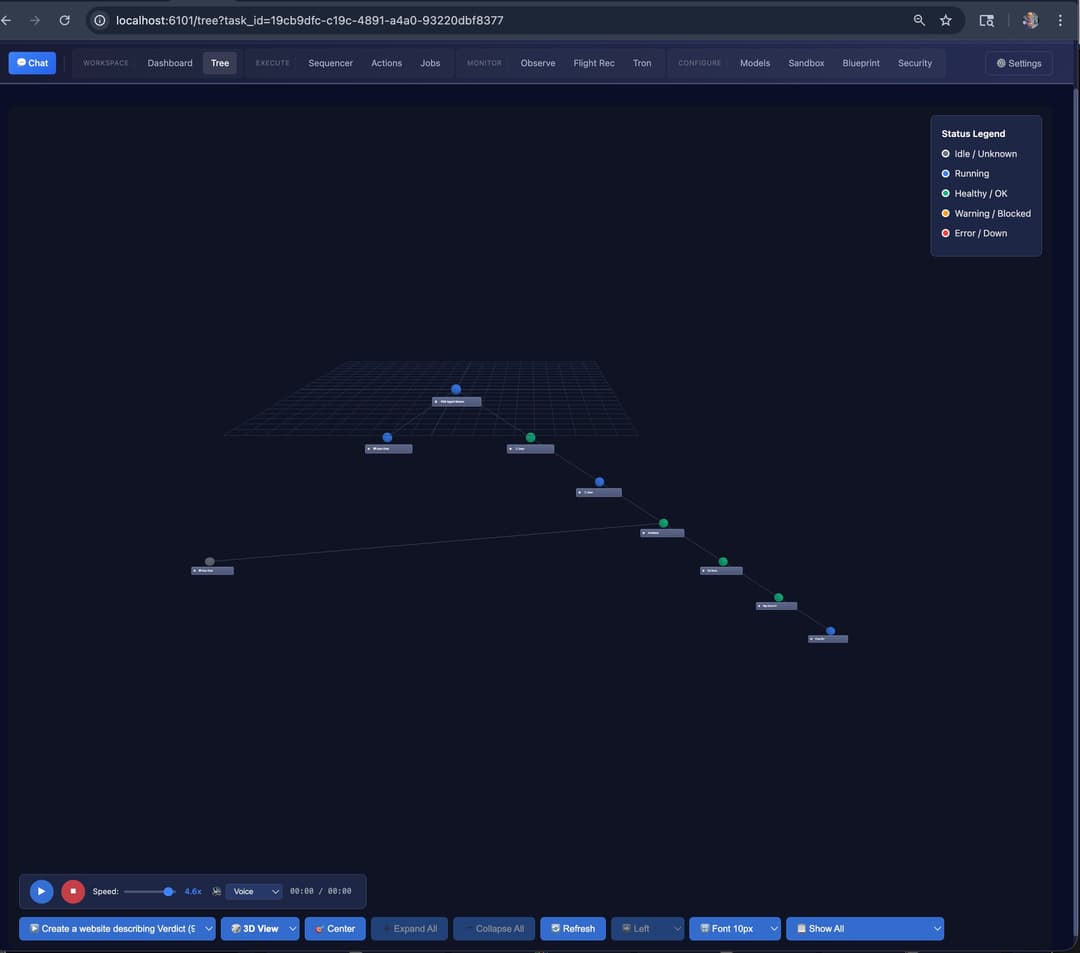Bookmark this page with the star icon
Image resolution: width=1080 pixels, height=953 pixels.
pyautogui.click(x=946, y=20)
